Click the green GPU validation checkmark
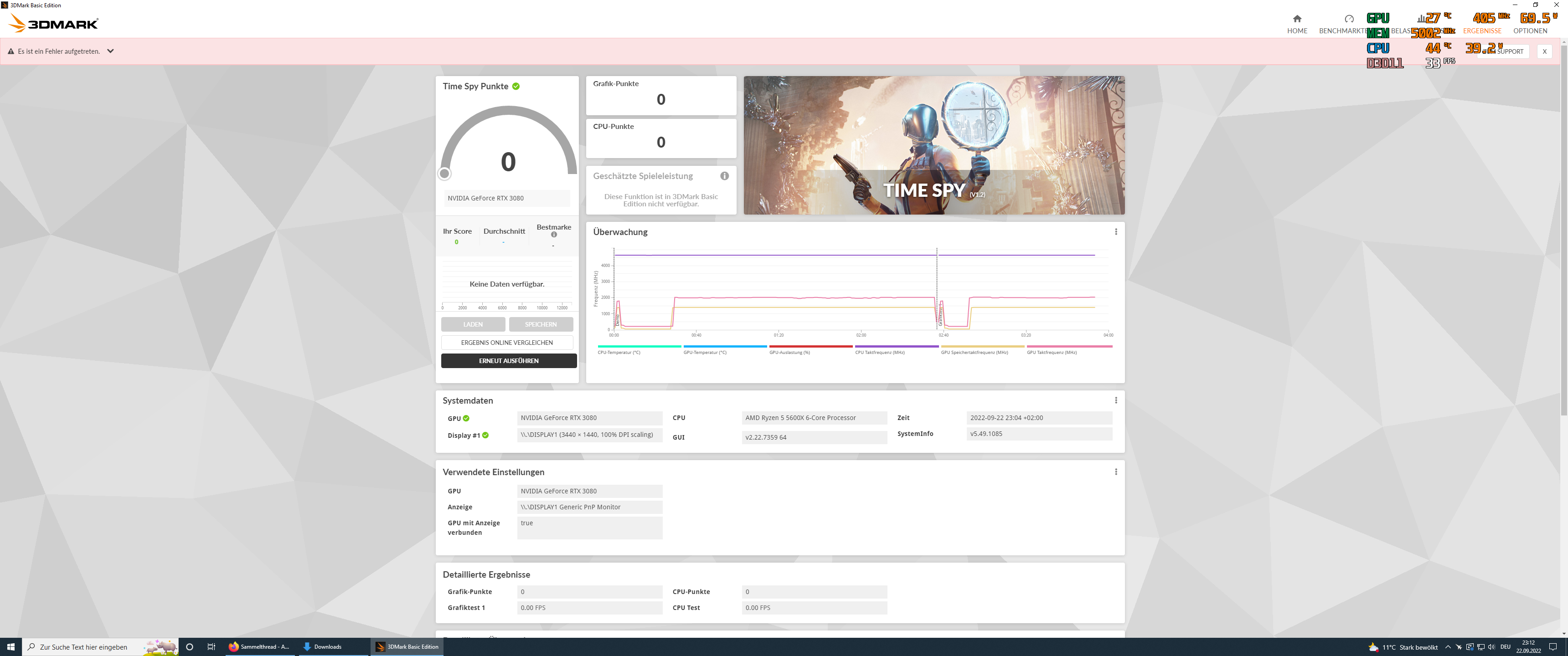 466,419
